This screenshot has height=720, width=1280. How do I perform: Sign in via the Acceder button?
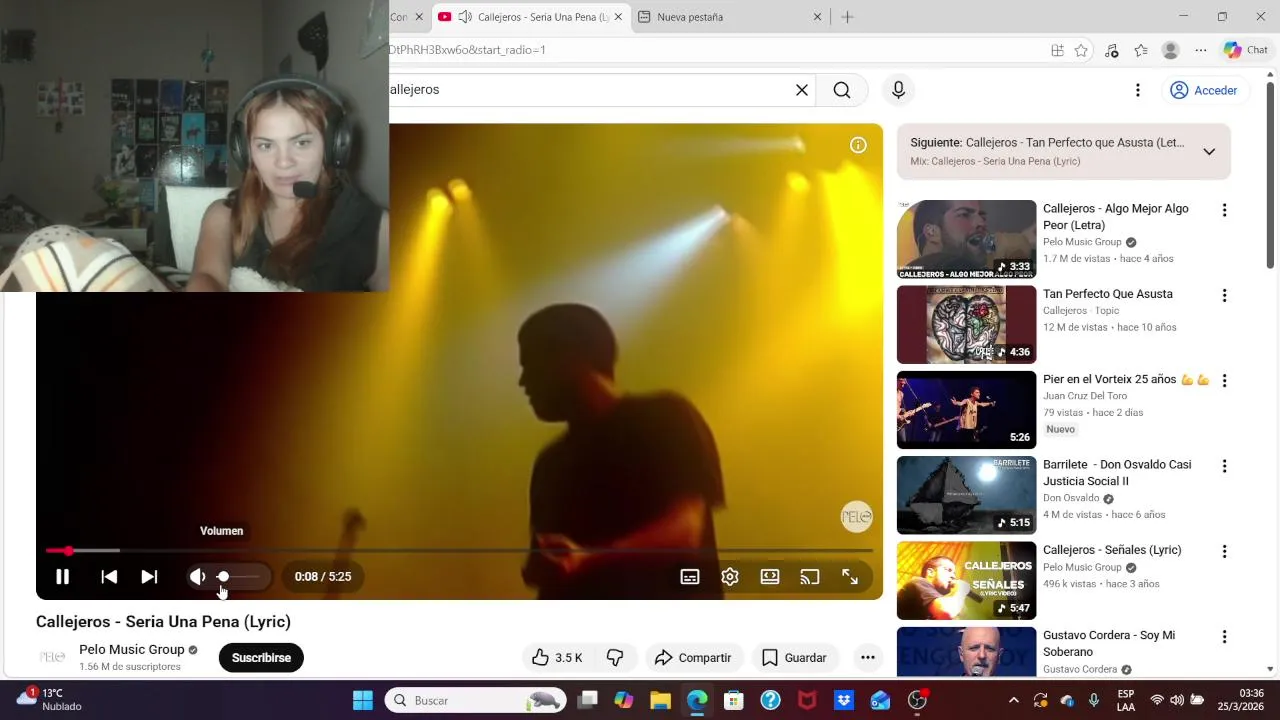[1204, 90]
